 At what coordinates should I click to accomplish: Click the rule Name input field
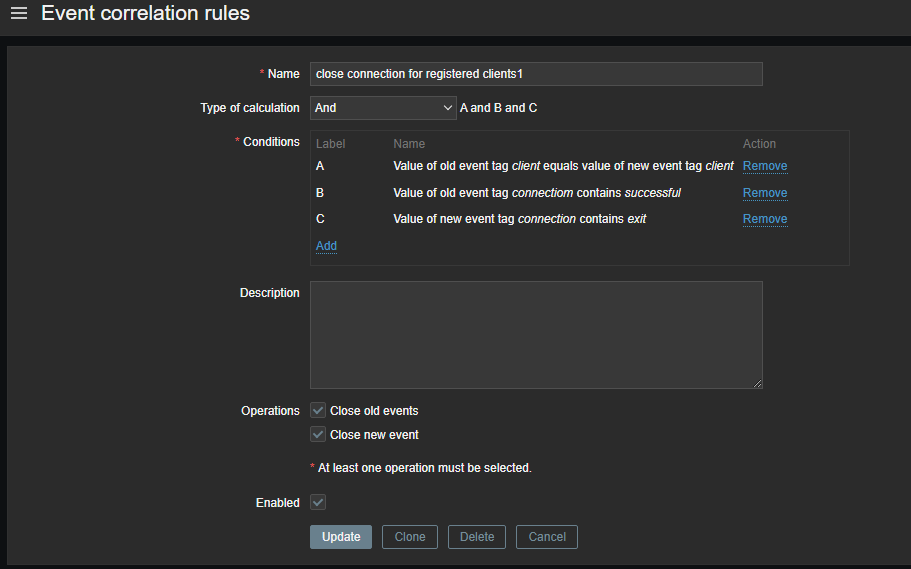click(x=536, y=74)
